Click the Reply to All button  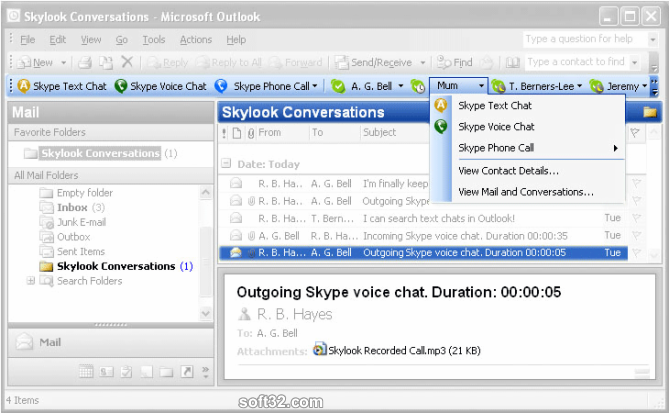[229, 63]
